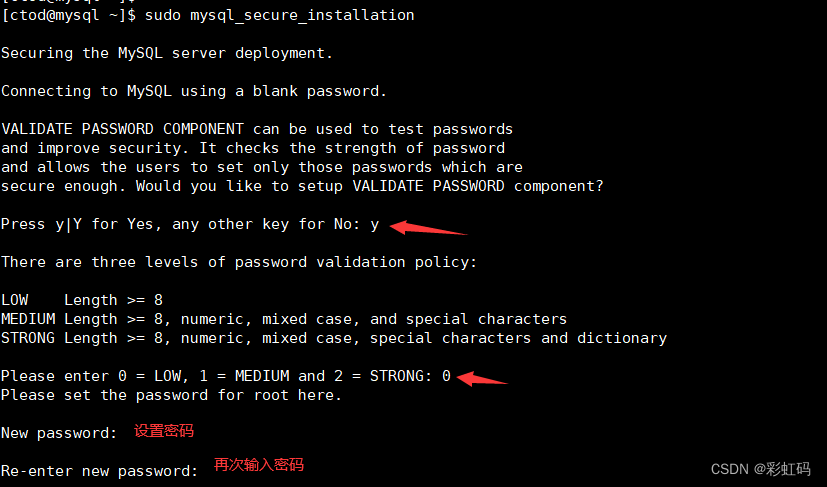Click the red arrow pointing at STRONG: 0
Screen dimensions: 827x487
click(482, 378)
